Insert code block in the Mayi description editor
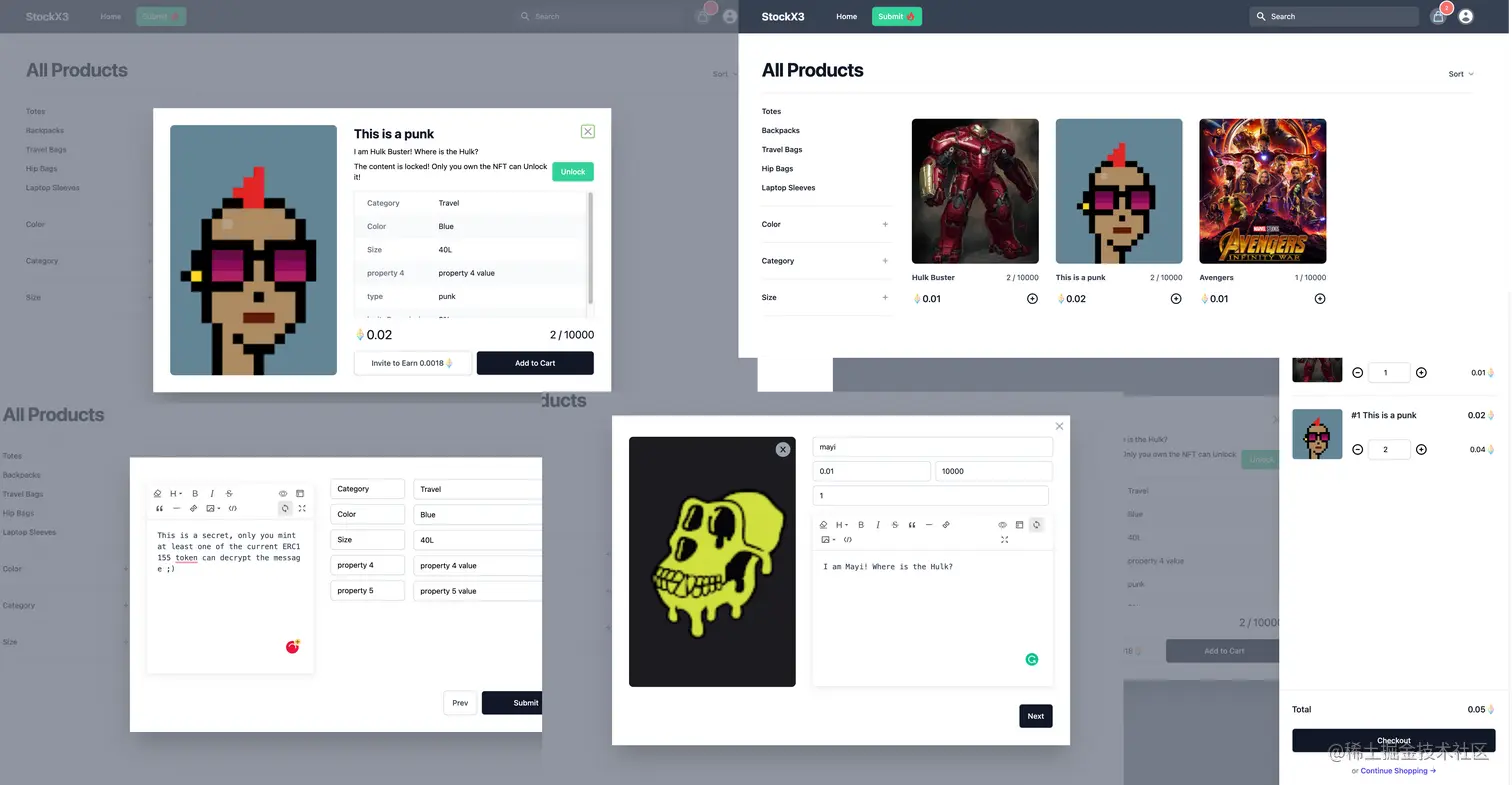The width and height of the screenshot is (1512, 785). point(848,540)
